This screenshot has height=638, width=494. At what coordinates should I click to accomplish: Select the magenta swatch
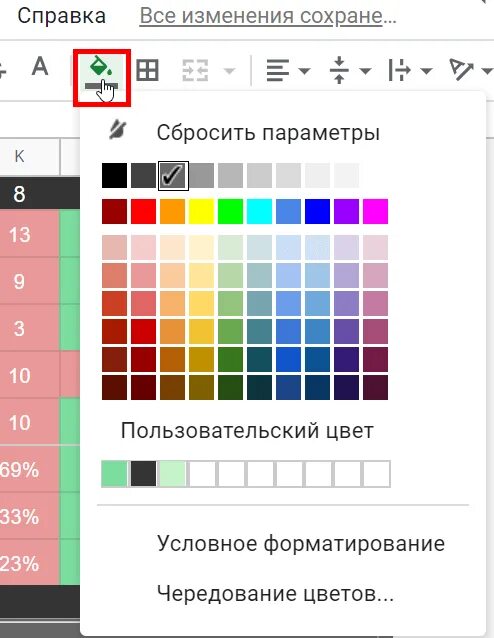375,211
